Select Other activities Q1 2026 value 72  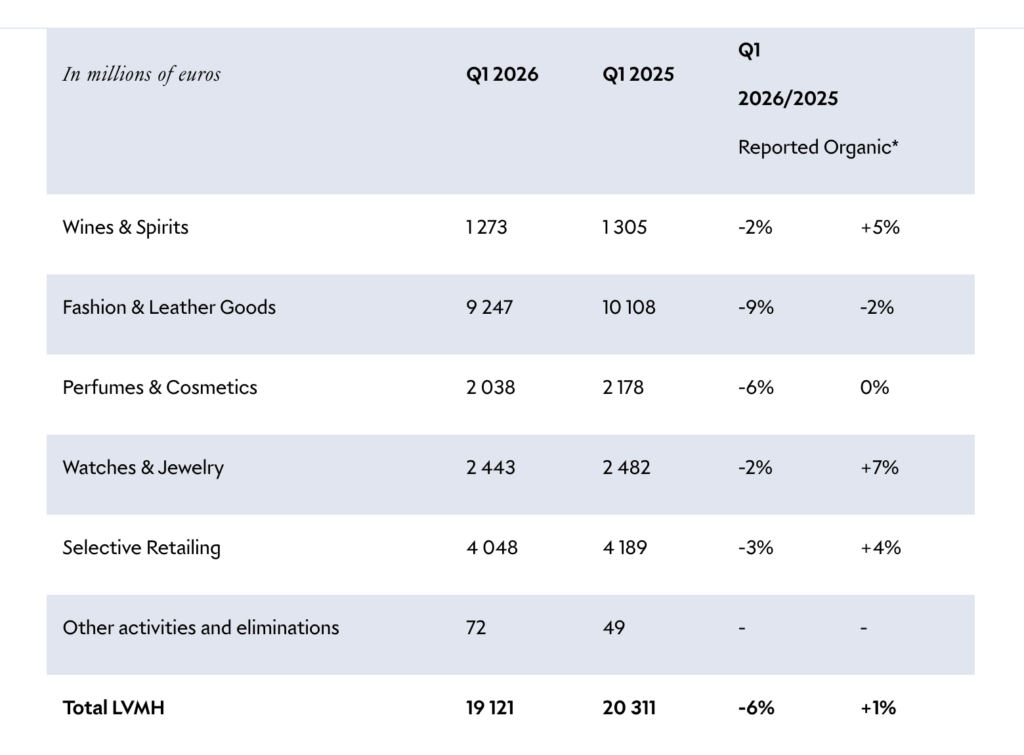476,627
